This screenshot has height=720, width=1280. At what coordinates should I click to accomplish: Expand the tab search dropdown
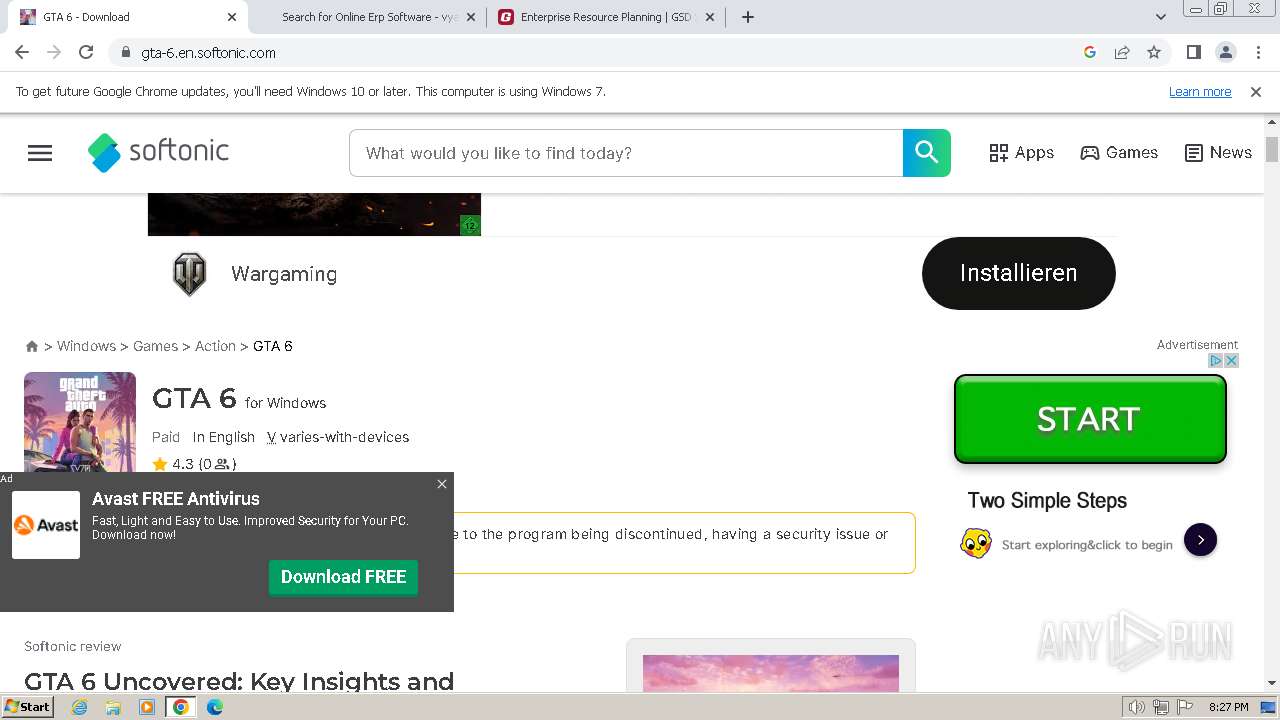click(x=1160, y=17)
